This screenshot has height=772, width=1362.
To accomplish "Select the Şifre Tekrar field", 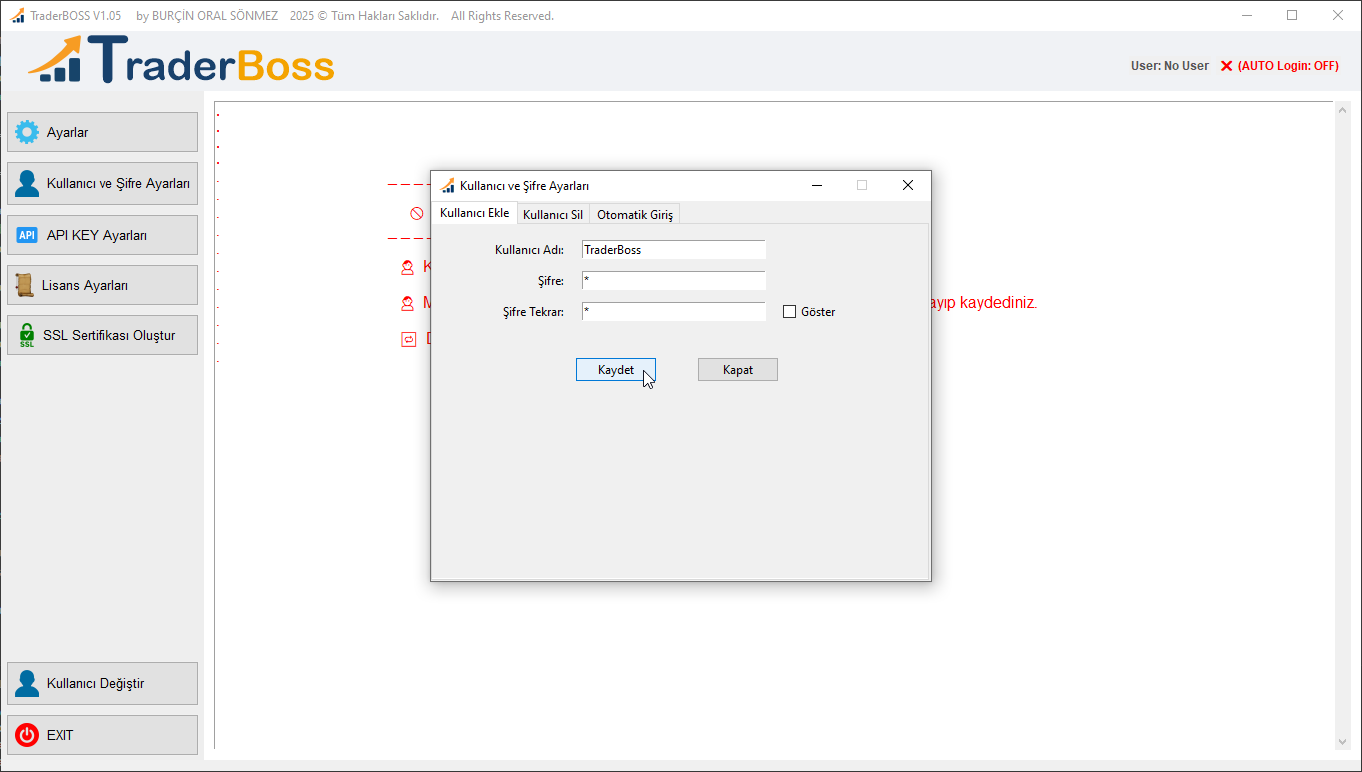I will point(673,311).
